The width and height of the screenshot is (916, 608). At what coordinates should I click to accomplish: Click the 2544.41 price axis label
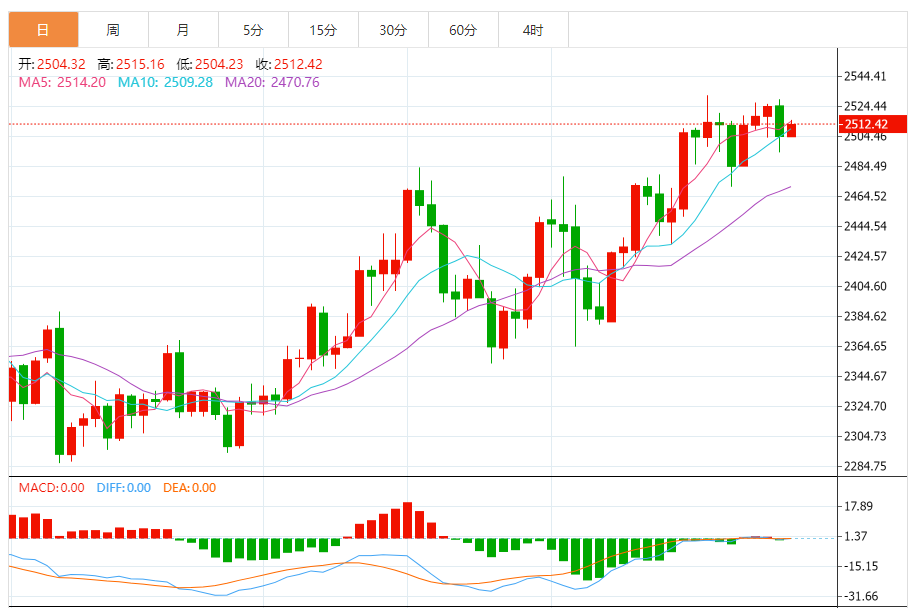(865, 76)
